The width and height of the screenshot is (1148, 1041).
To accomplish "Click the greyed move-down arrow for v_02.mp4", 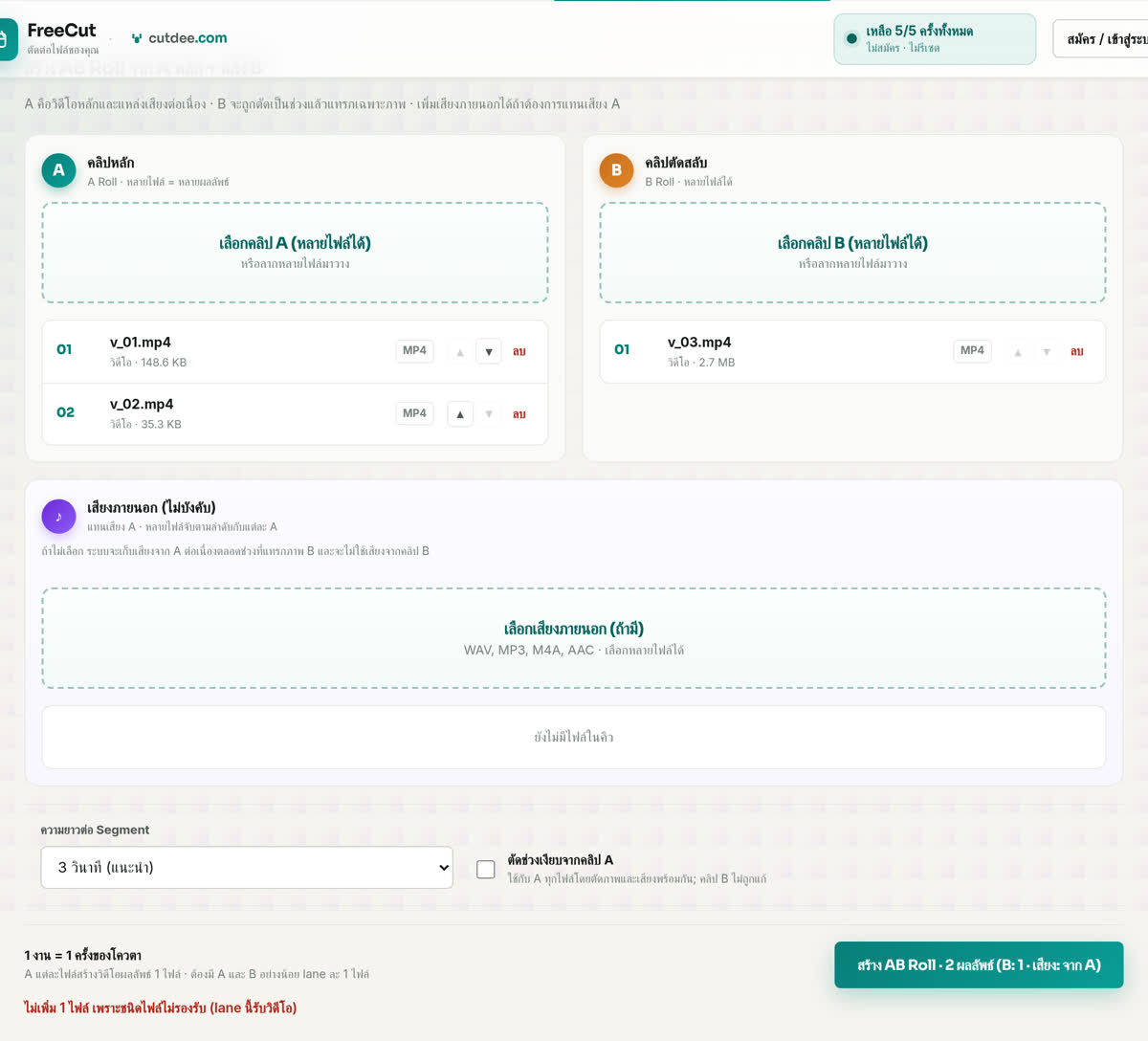I will click(489, 413).
